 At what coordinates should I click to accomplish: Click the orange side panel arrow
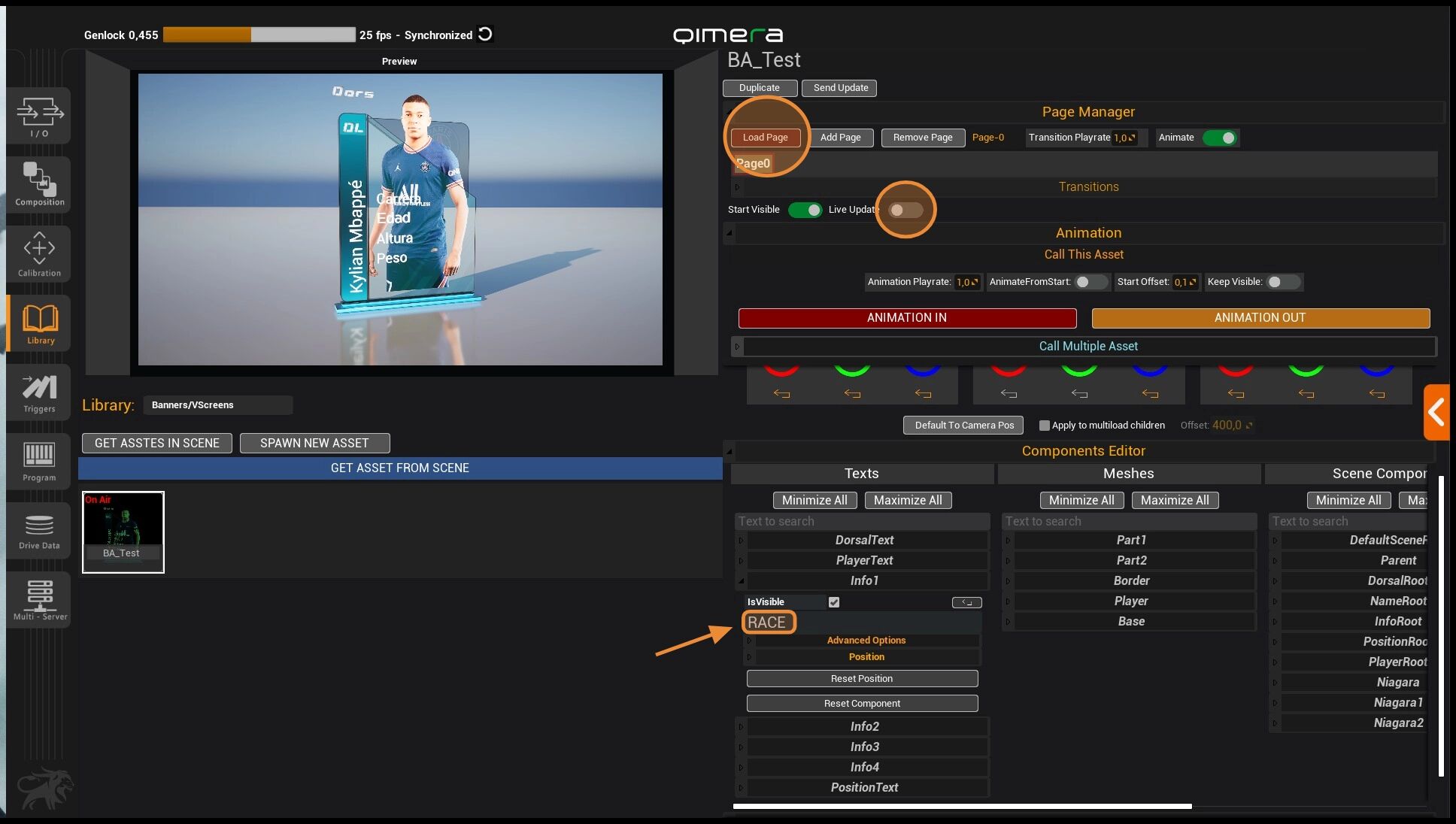[1436, 412]
